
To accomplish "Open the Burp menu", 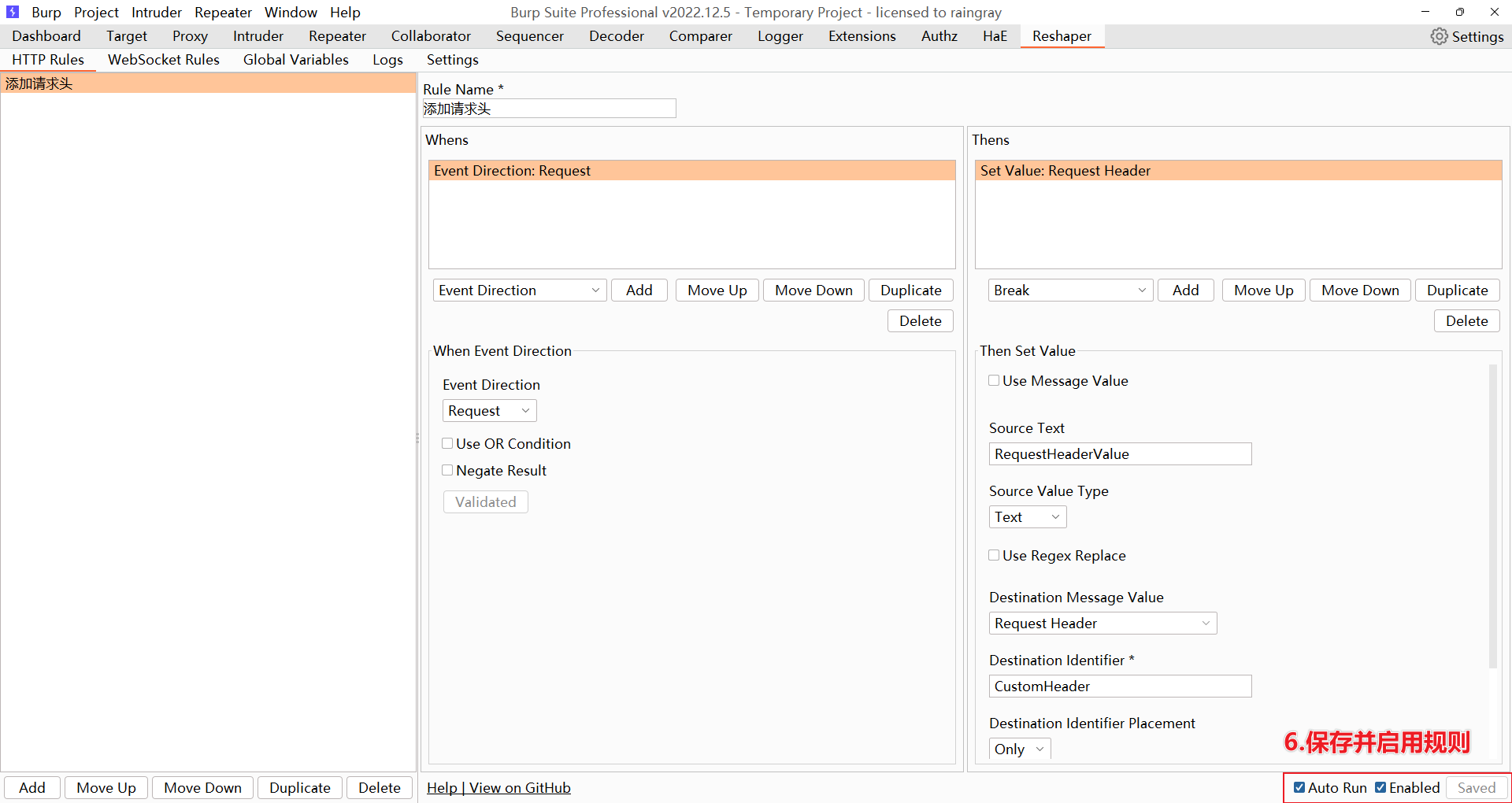I will point(46,13).
